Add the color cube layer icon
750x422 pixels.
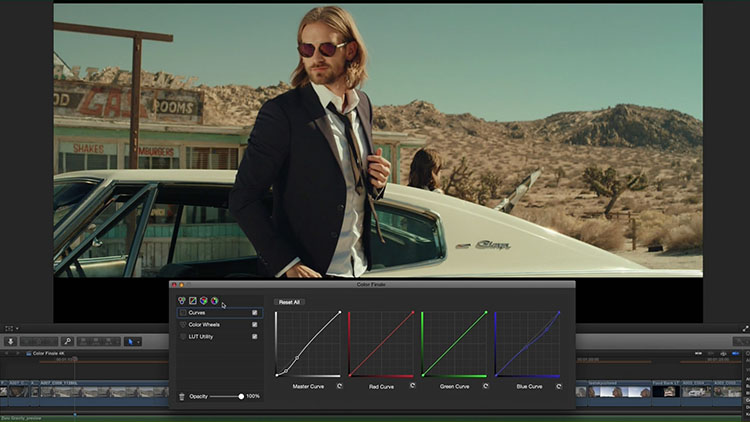tap(204, 300)
